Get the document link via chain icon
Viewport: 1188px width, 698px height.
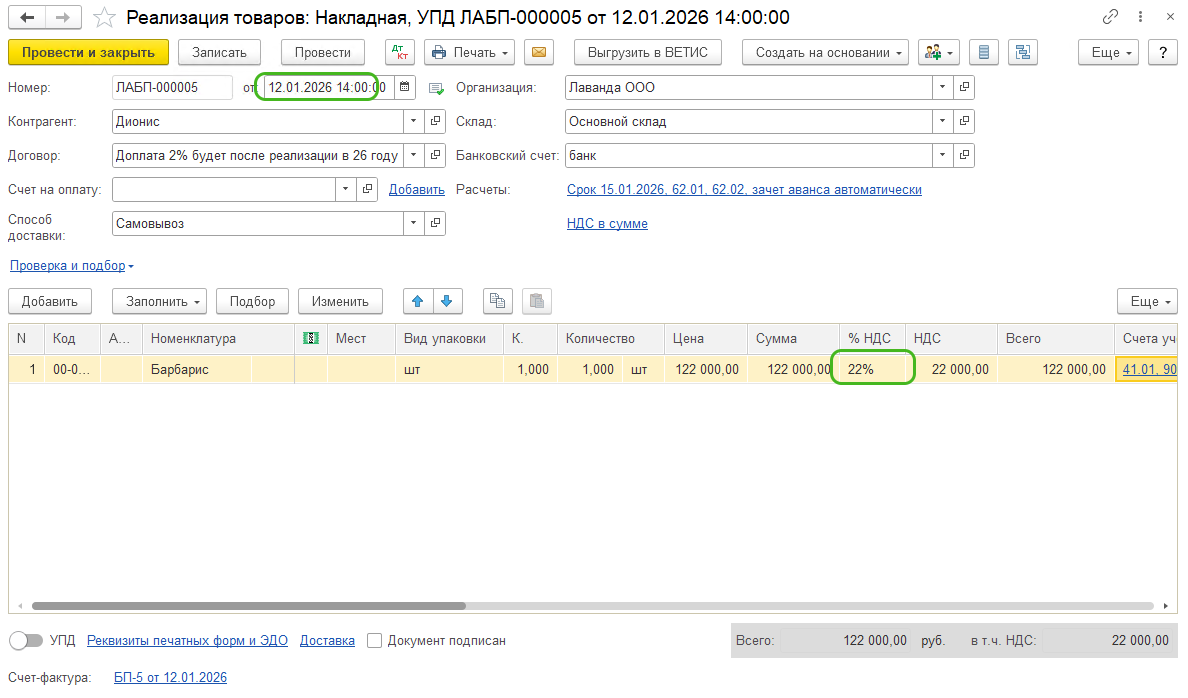pyautogui.click(x=1110, y=17)
